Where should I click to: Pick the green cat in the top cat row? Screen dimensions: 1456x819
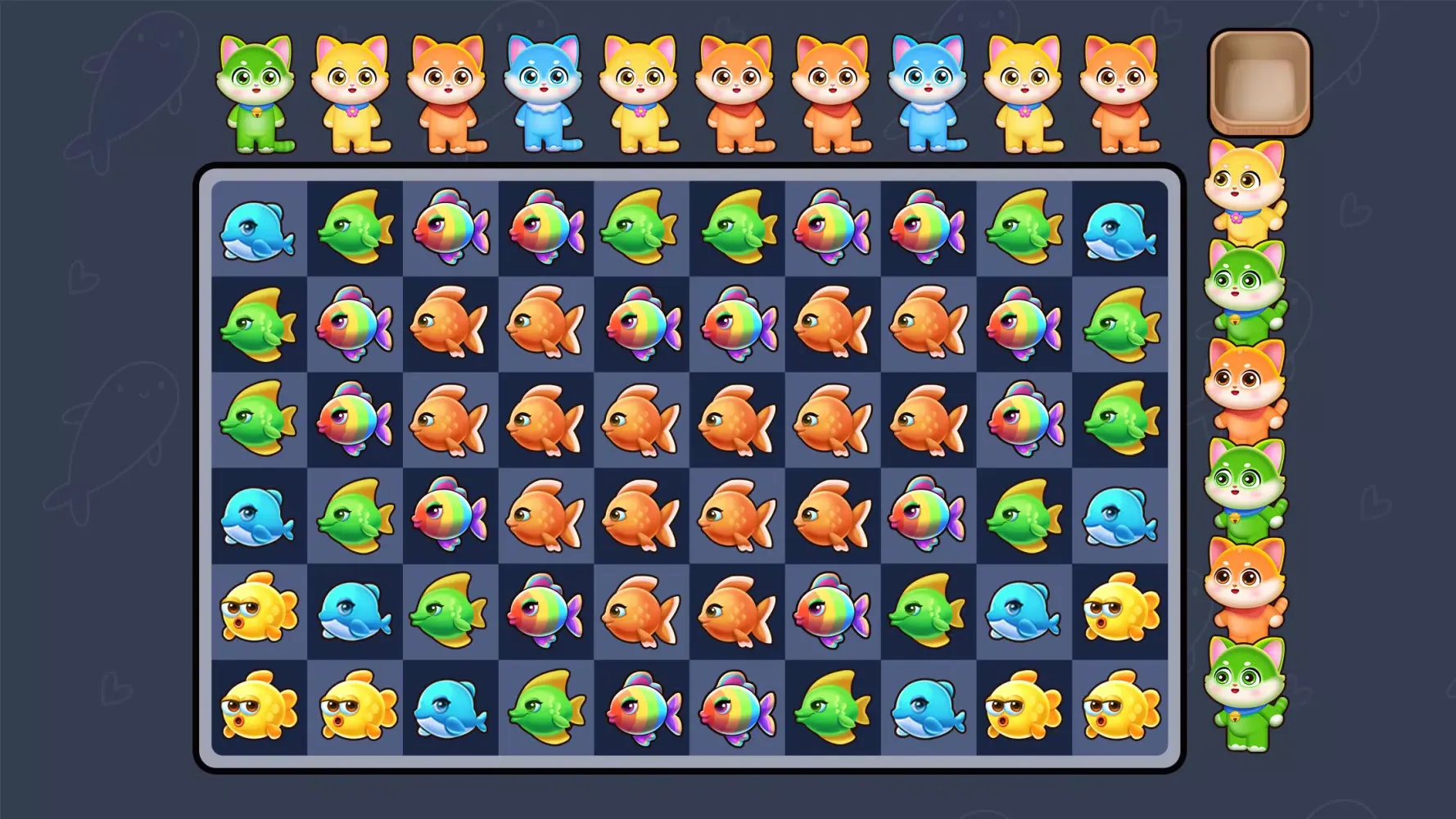[255, 93]
